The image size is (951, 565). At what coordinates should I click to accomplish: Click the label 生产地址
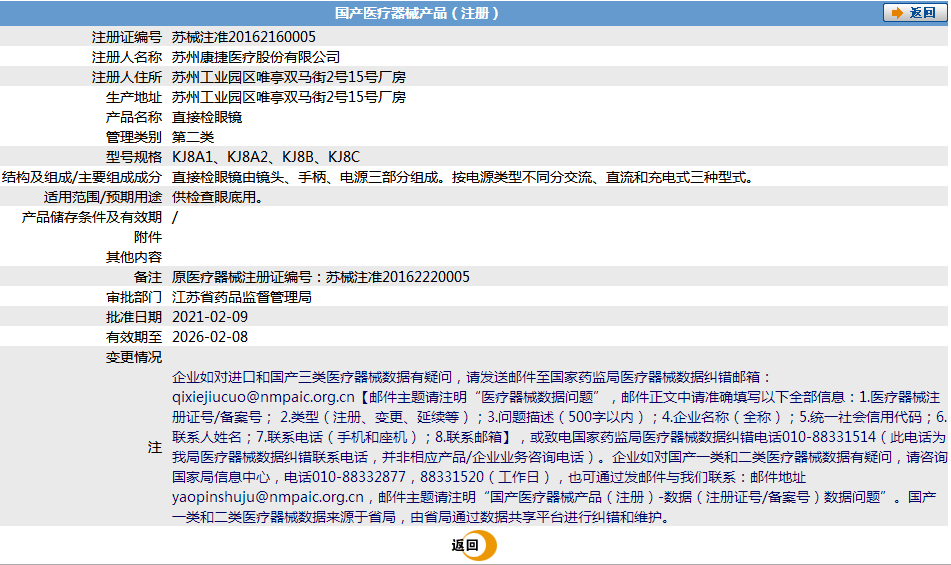pyautogui.click(x=134, y=97)
